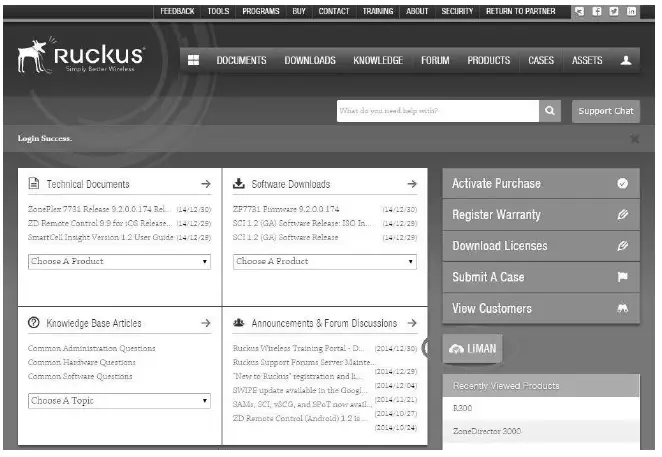Open the LiMAN cloud button

click(x=472, y=348)
